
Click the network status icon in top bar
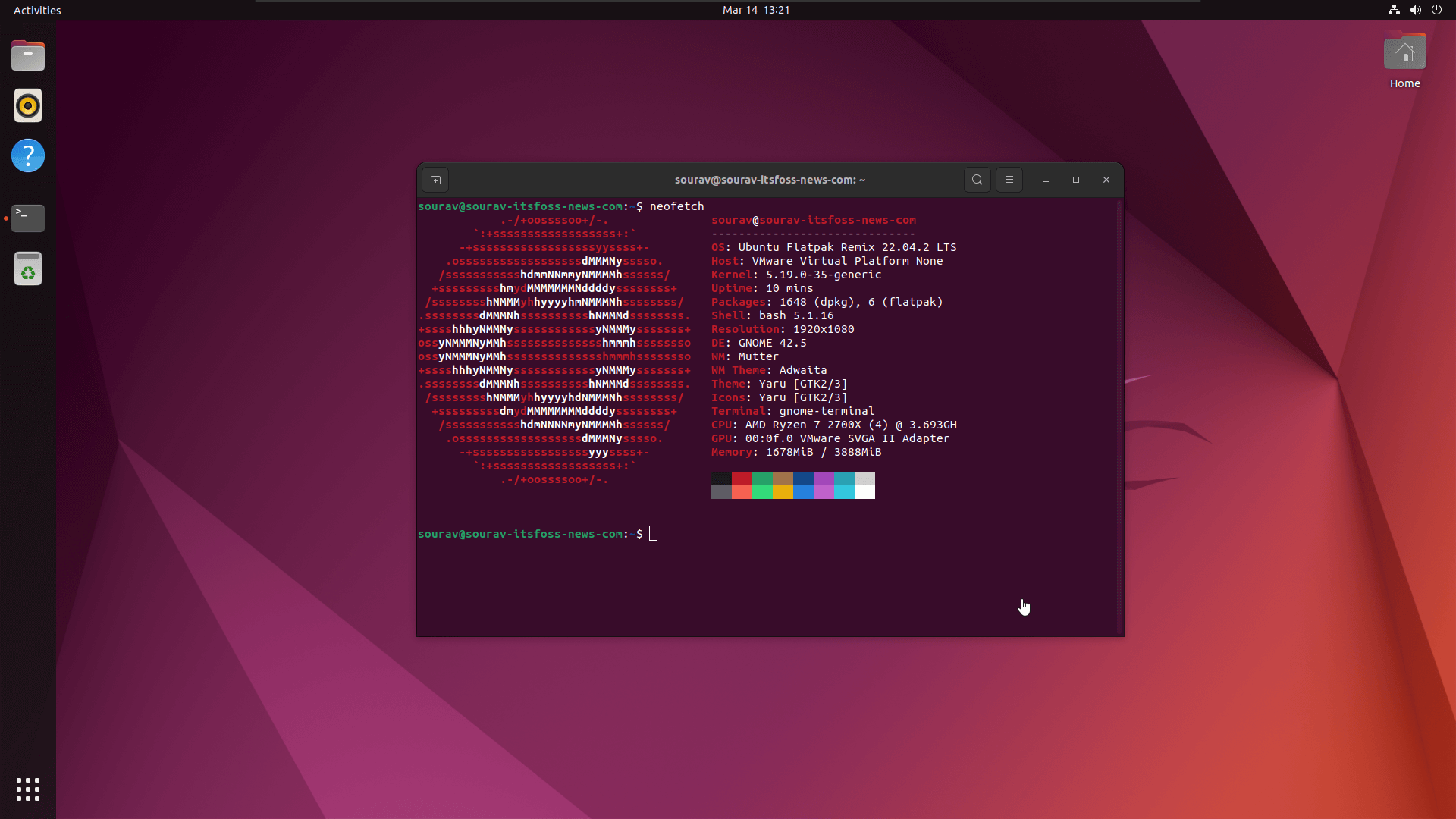click(1393, 10)
